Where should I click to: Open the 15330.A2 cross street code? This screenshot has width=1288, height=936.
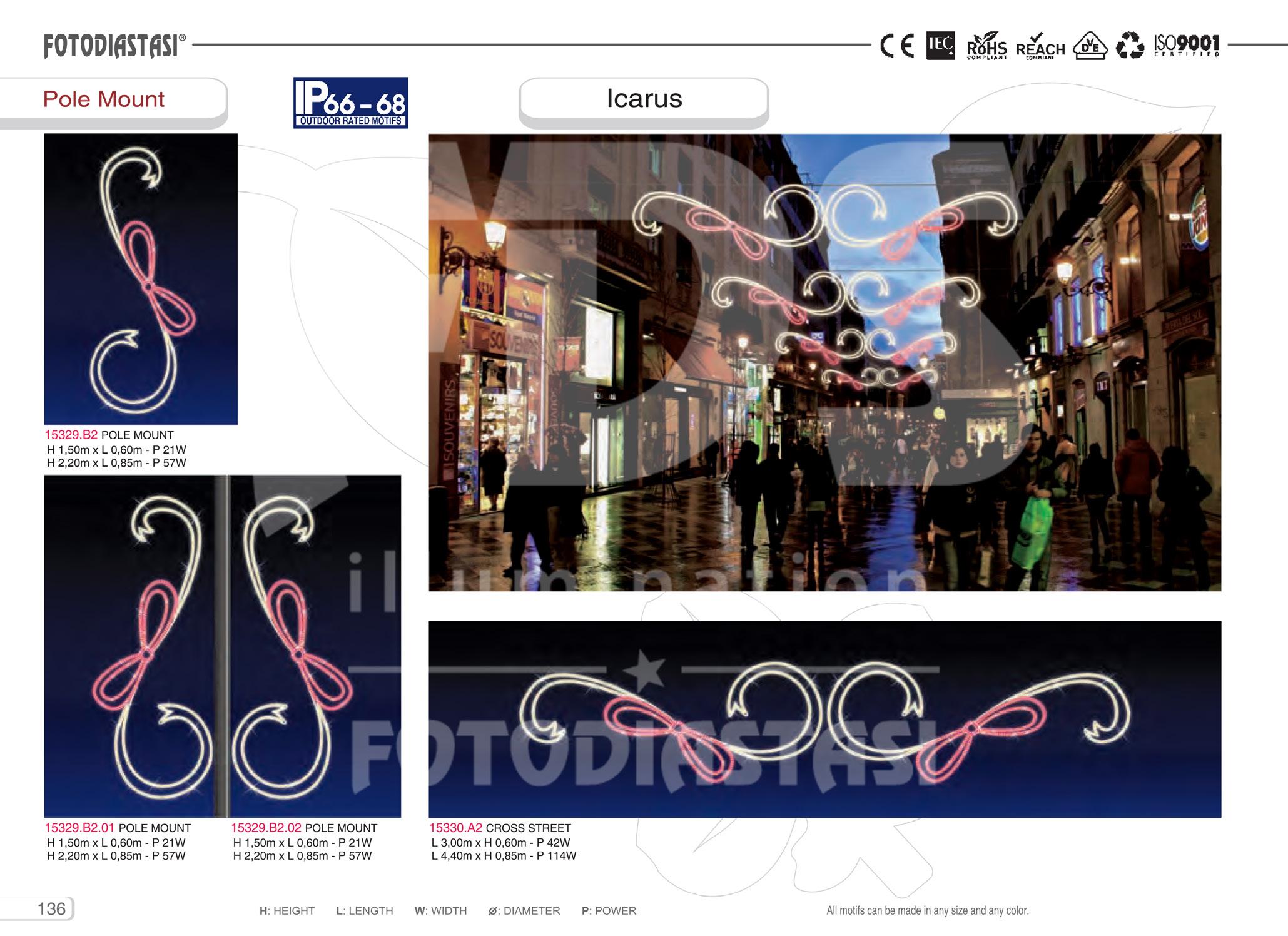tap(455, 828)
